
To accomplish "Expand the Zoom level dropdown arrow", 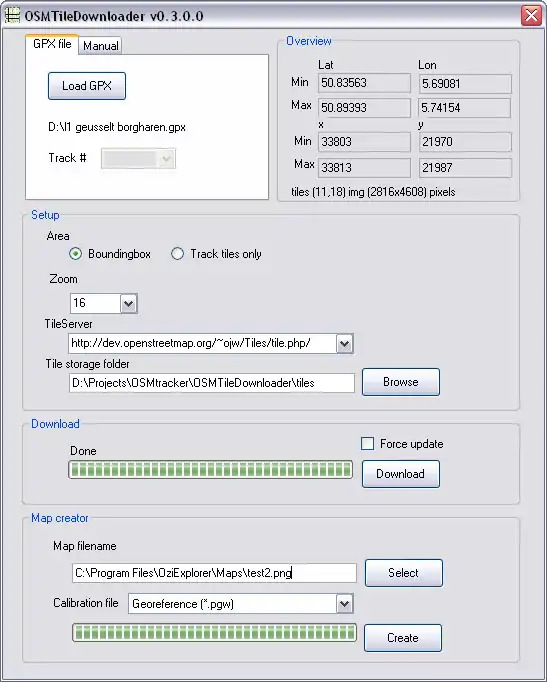I will click(129, 303).
